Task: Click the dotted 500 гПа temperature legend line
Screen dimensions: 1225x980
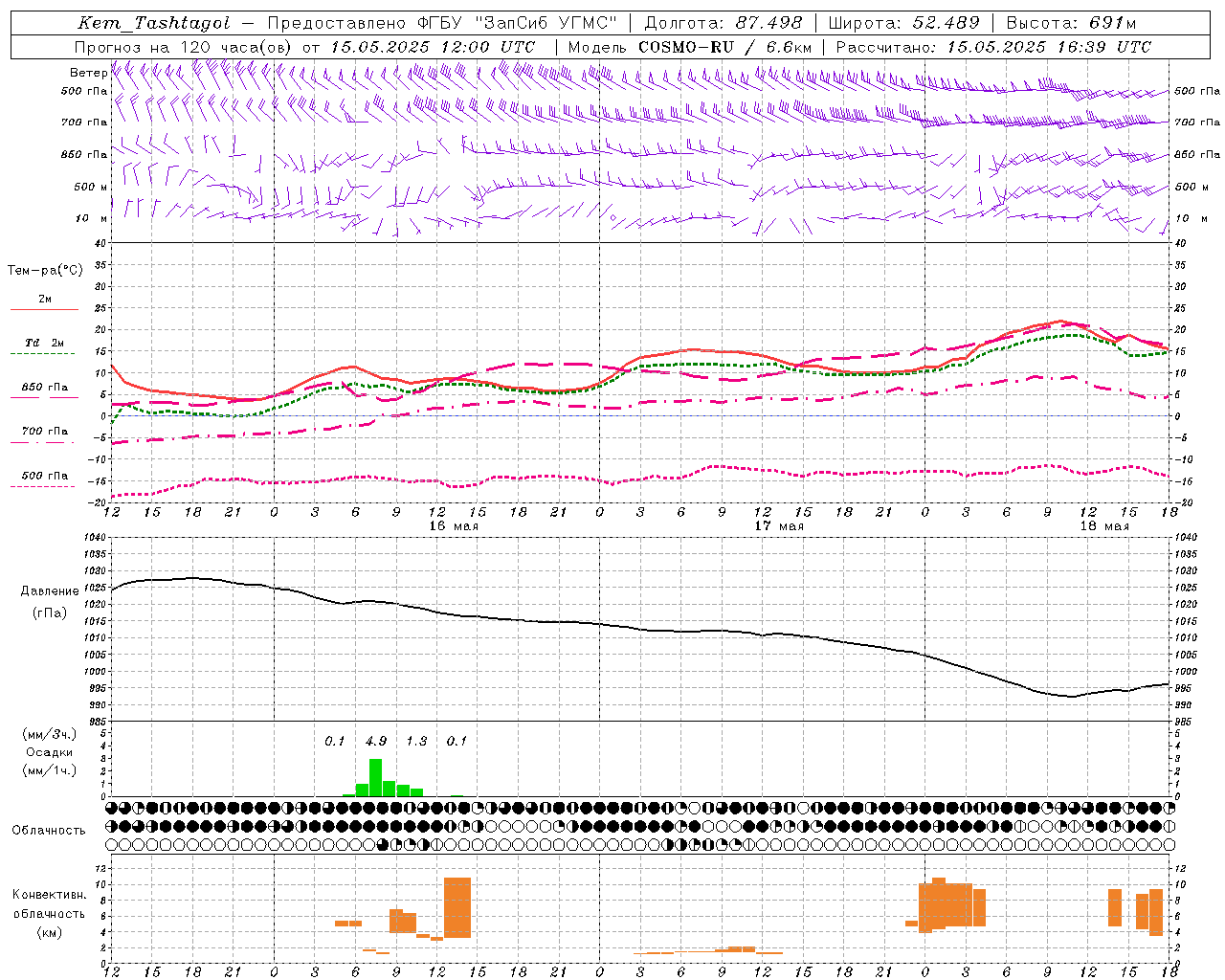Action: [43, 487]
